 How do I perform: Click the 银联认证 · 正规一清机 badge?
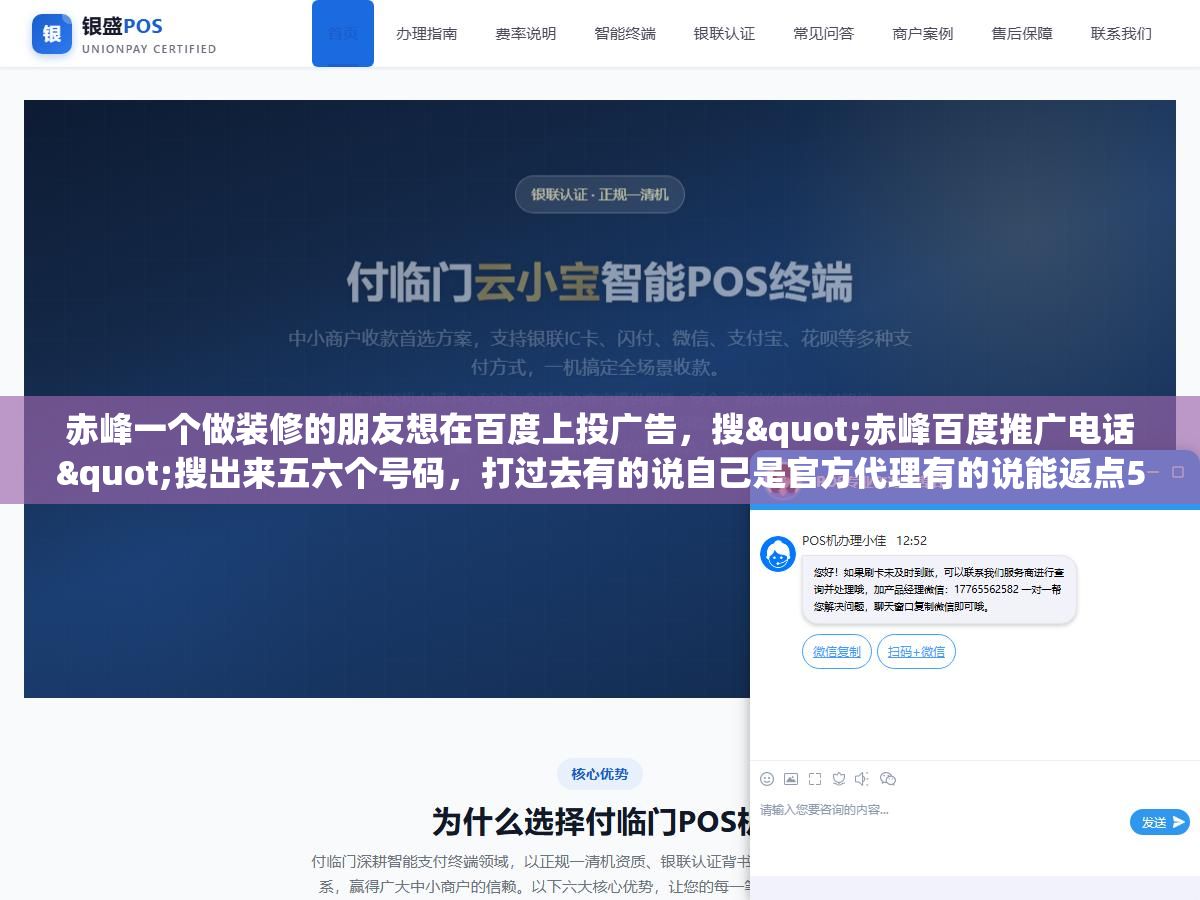click(x=600, y=194)
